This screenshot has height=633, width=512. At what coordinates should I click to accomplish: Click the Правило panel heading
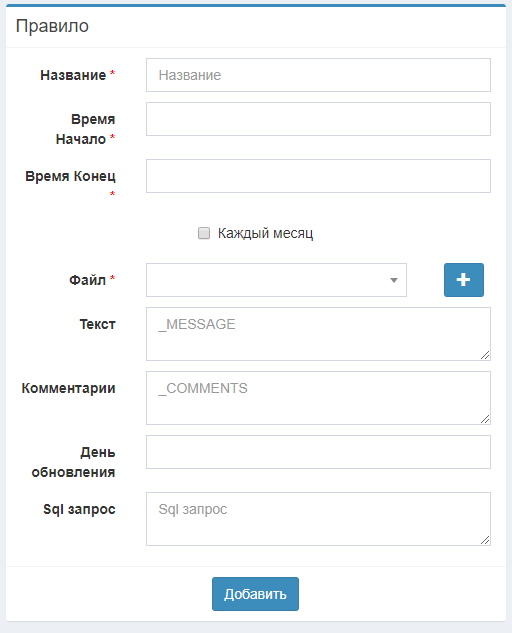(x=52, y=26)
